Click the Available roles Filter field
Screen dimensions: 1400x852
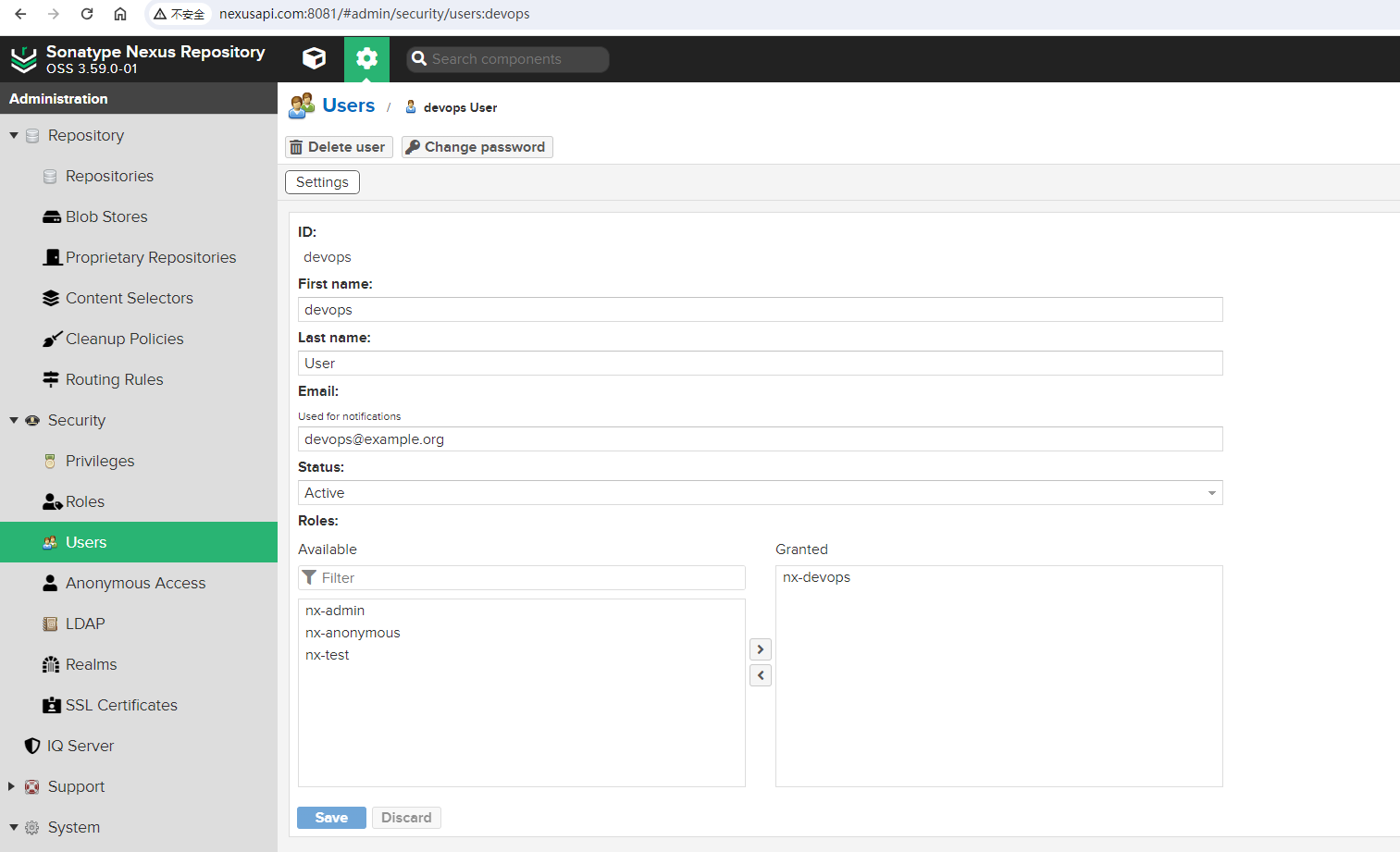(522, 577)
